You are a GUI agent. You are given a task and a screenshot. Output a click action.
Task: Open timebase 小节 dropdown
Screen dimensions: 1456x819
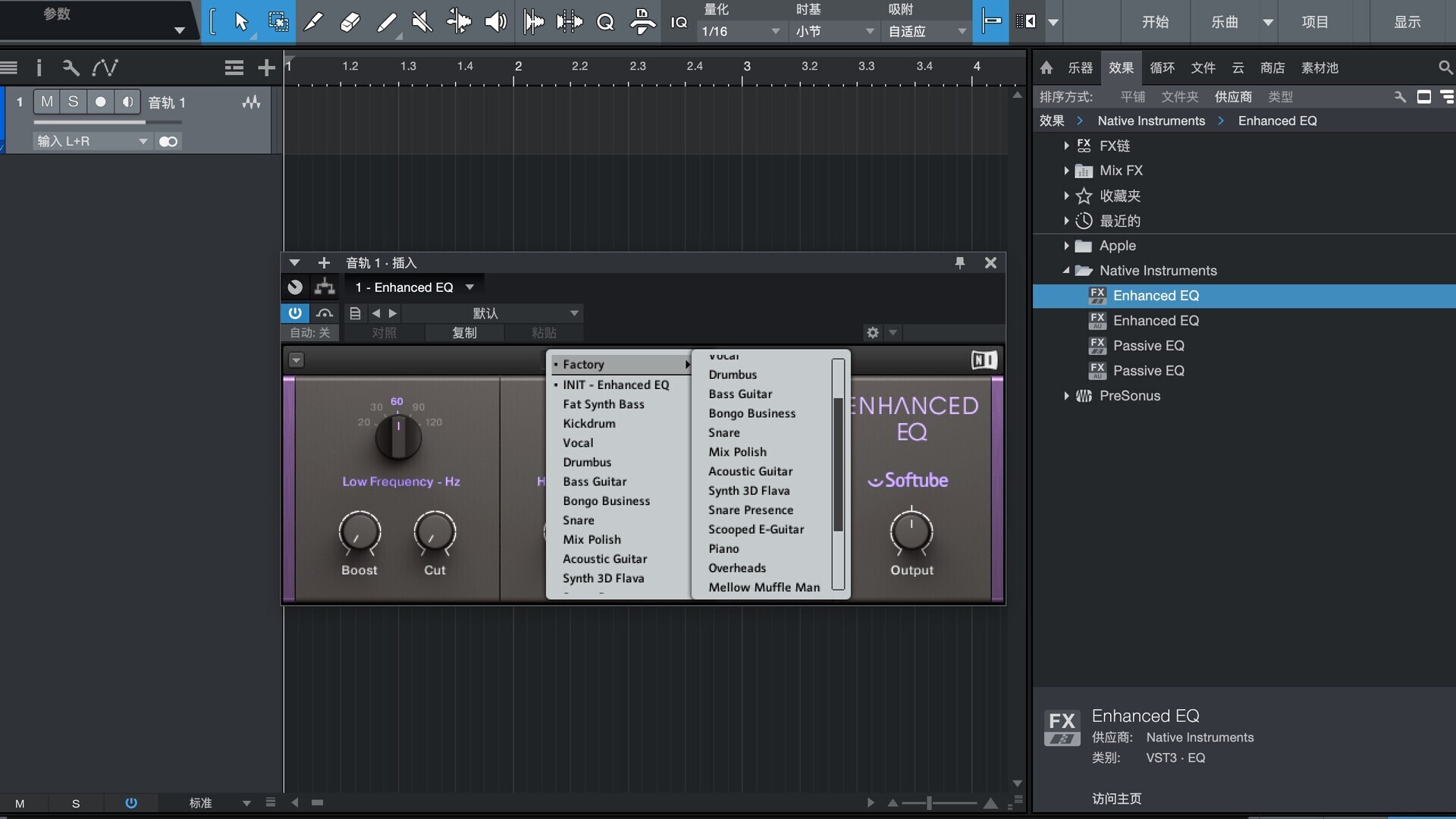point(834,31)
